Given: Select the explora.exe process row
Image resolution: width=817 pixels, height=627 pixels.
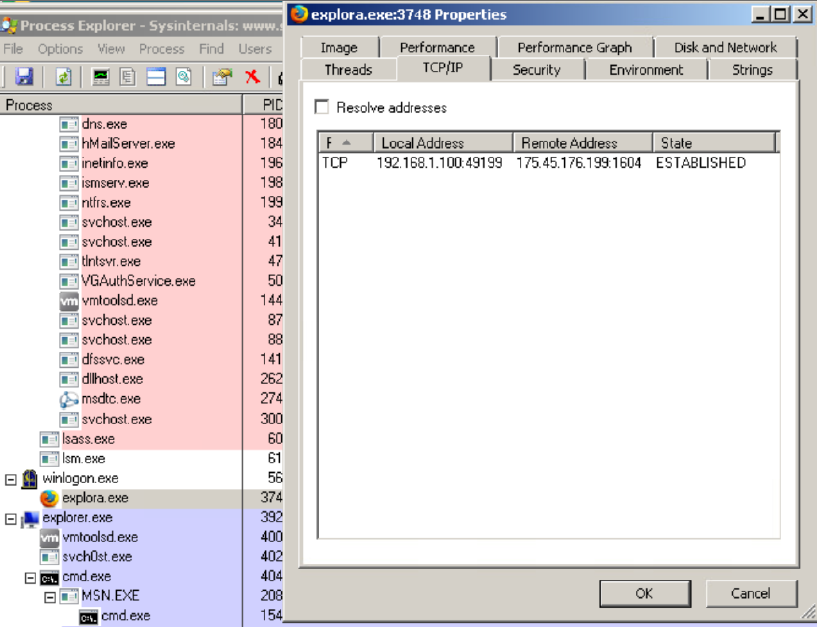Looking at the screenshot, I should pos(141,498).
